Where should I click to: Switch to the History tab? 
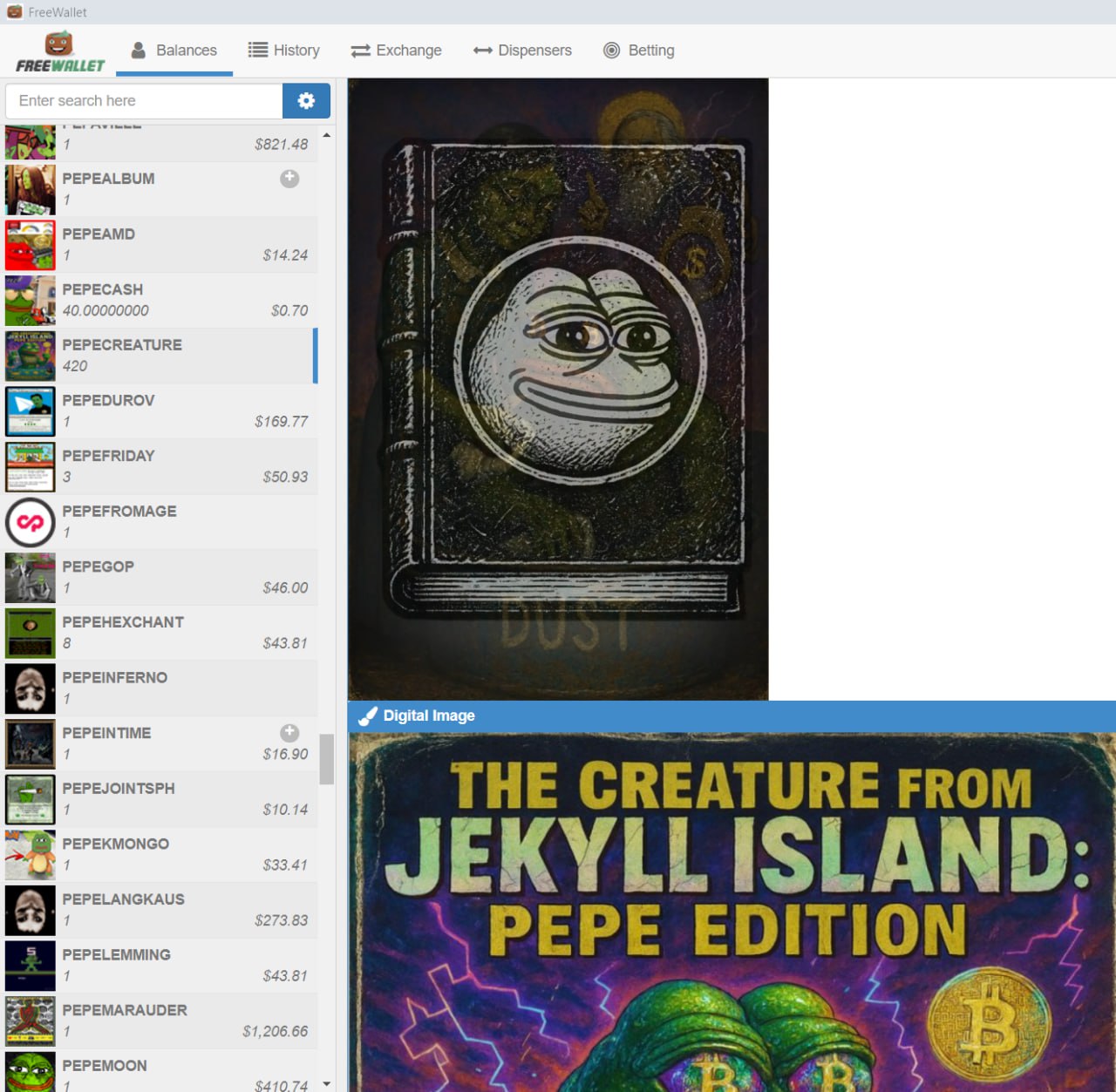coord(284,51)
